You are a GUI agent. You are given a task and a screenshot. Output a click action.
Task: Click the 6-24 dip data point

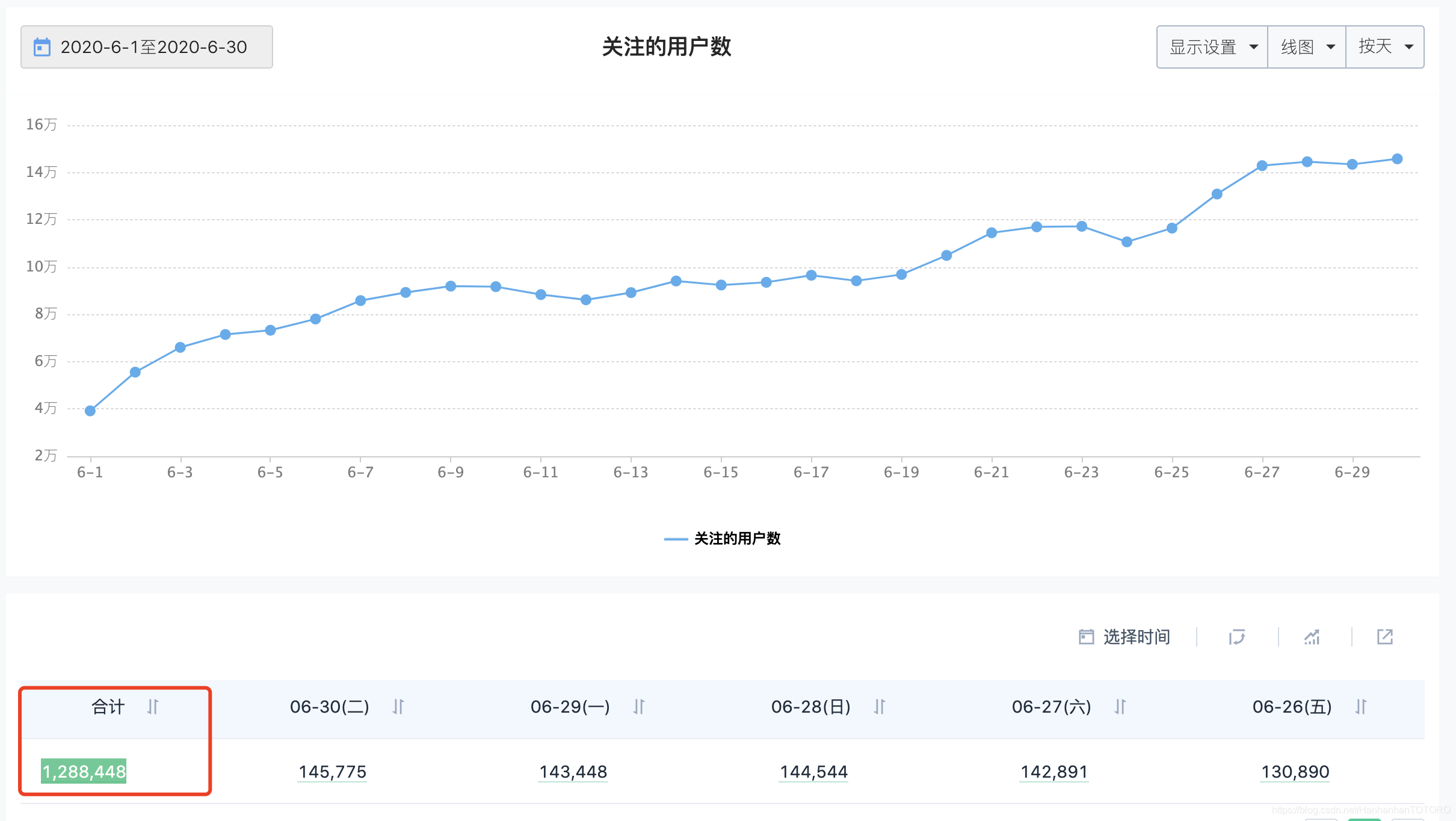[1127, 242]
